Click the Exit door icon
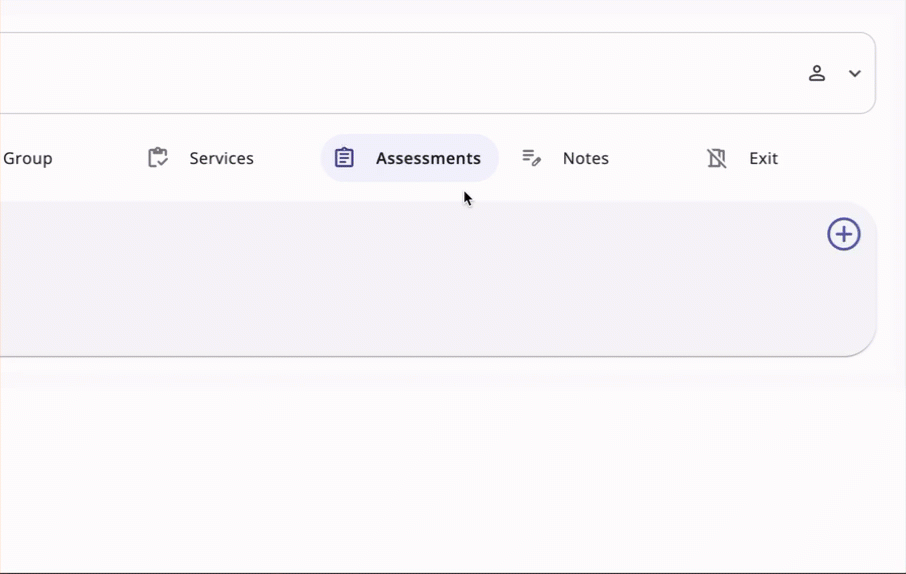Image resolution: width=906 pixels, height=574 pixels. pos(717,158)
